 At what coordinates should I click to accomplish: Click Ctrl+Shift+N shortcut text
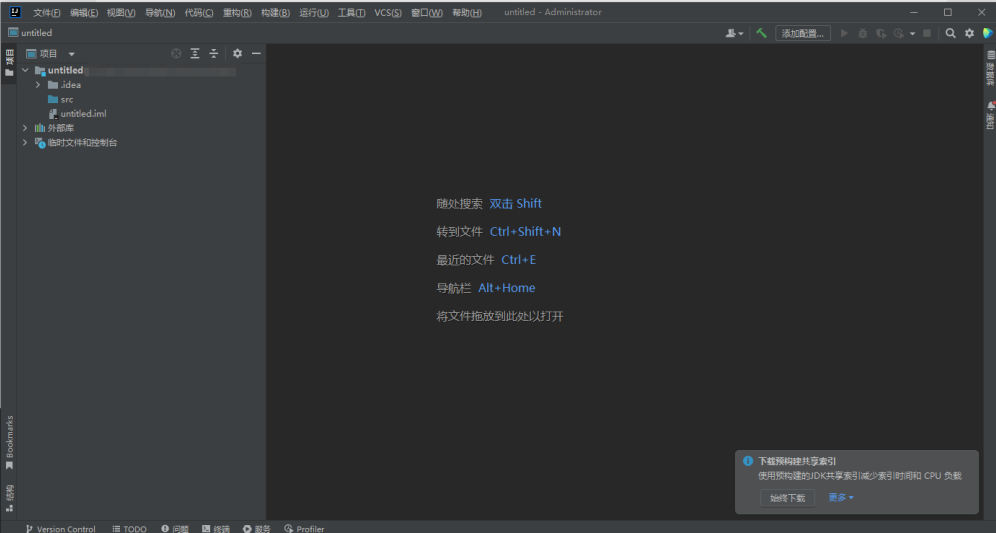[x=525, y=231]
